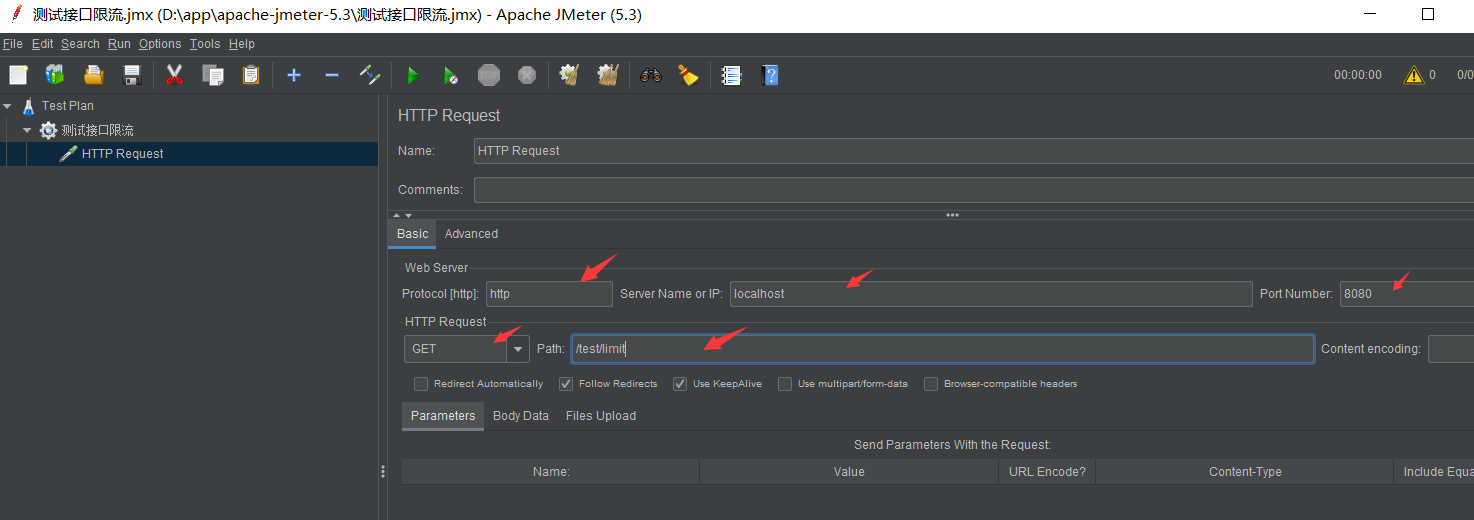
Task: Click the Save test plan floppy icon
Action: pyautogui.click(x=131, y=75)
